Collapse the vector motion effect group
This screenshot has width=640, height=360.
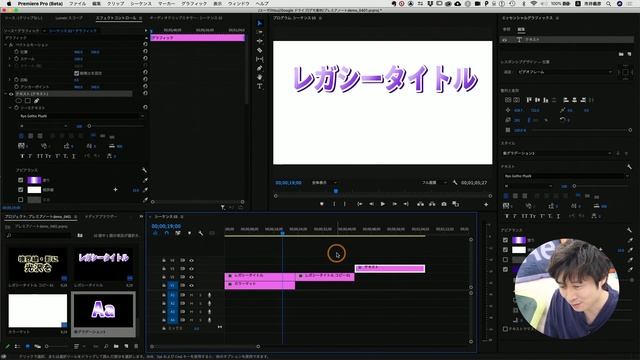[x=6, y=45]
